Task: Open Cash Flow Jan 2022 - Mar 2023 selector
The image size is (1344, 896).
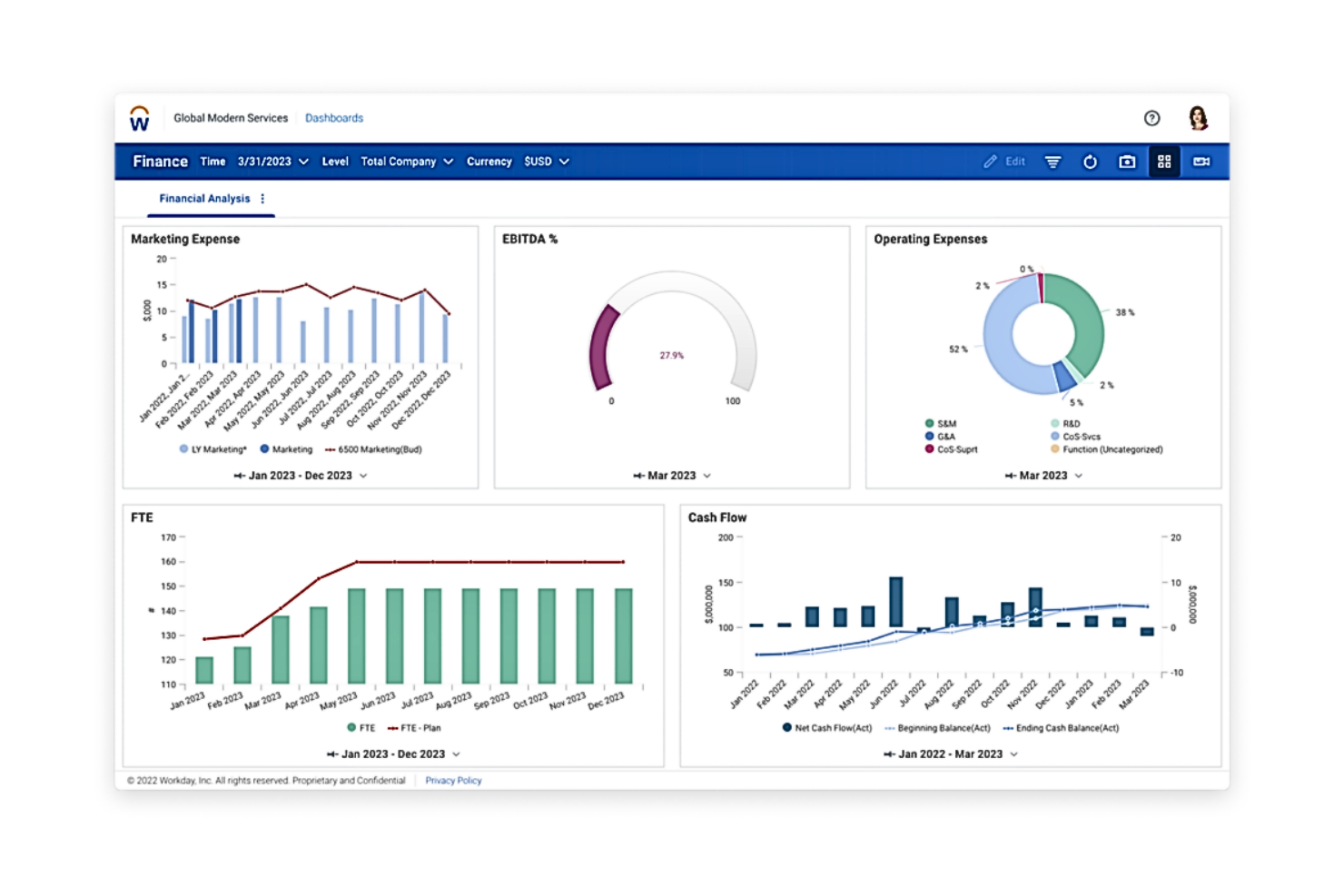Action: click(x=950, y=754)
